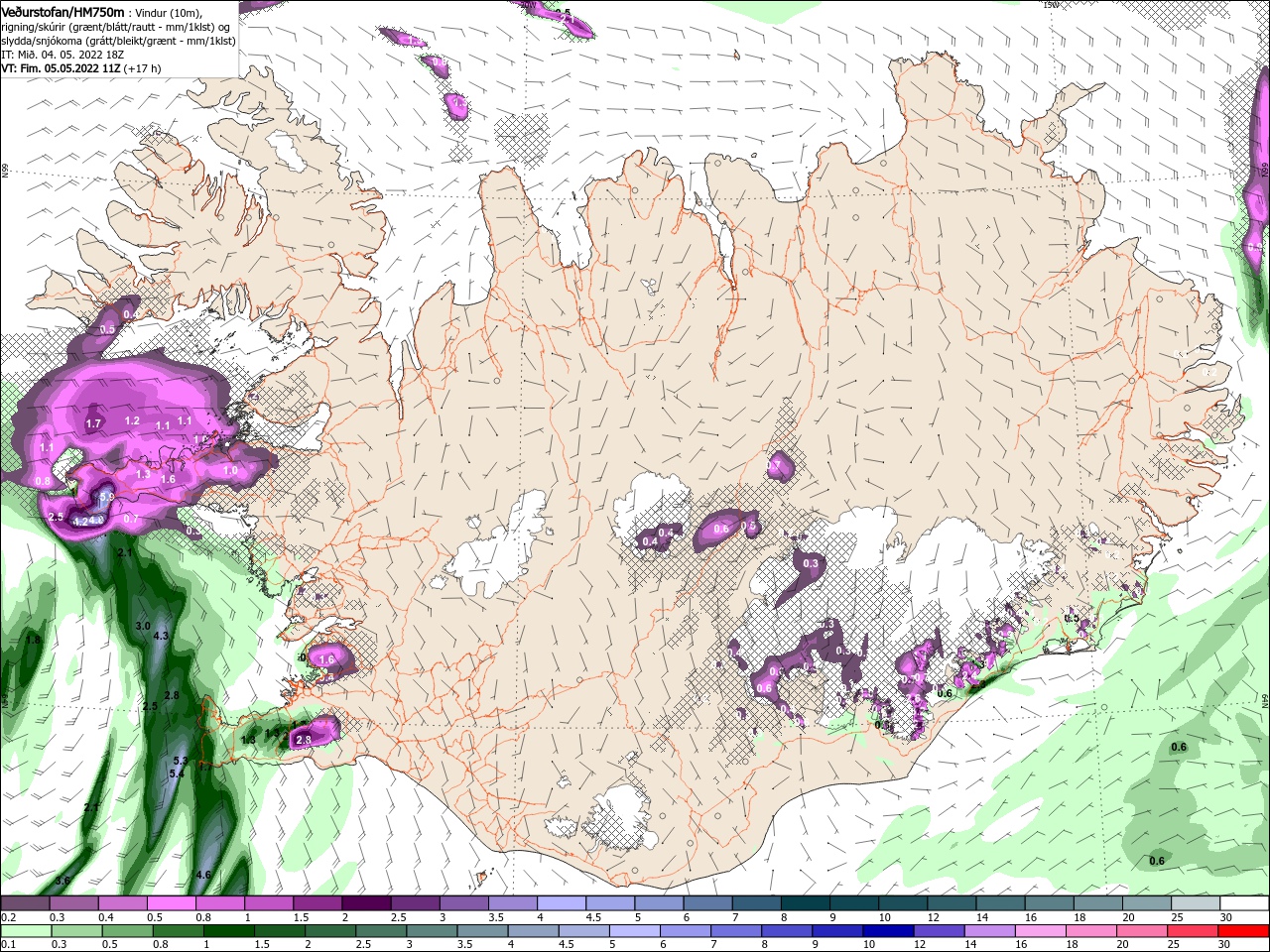Click the Veðurstofan/HM750m title text
Image resolution: width=1270 pixels, height=952 pixels.
(63, 11)
